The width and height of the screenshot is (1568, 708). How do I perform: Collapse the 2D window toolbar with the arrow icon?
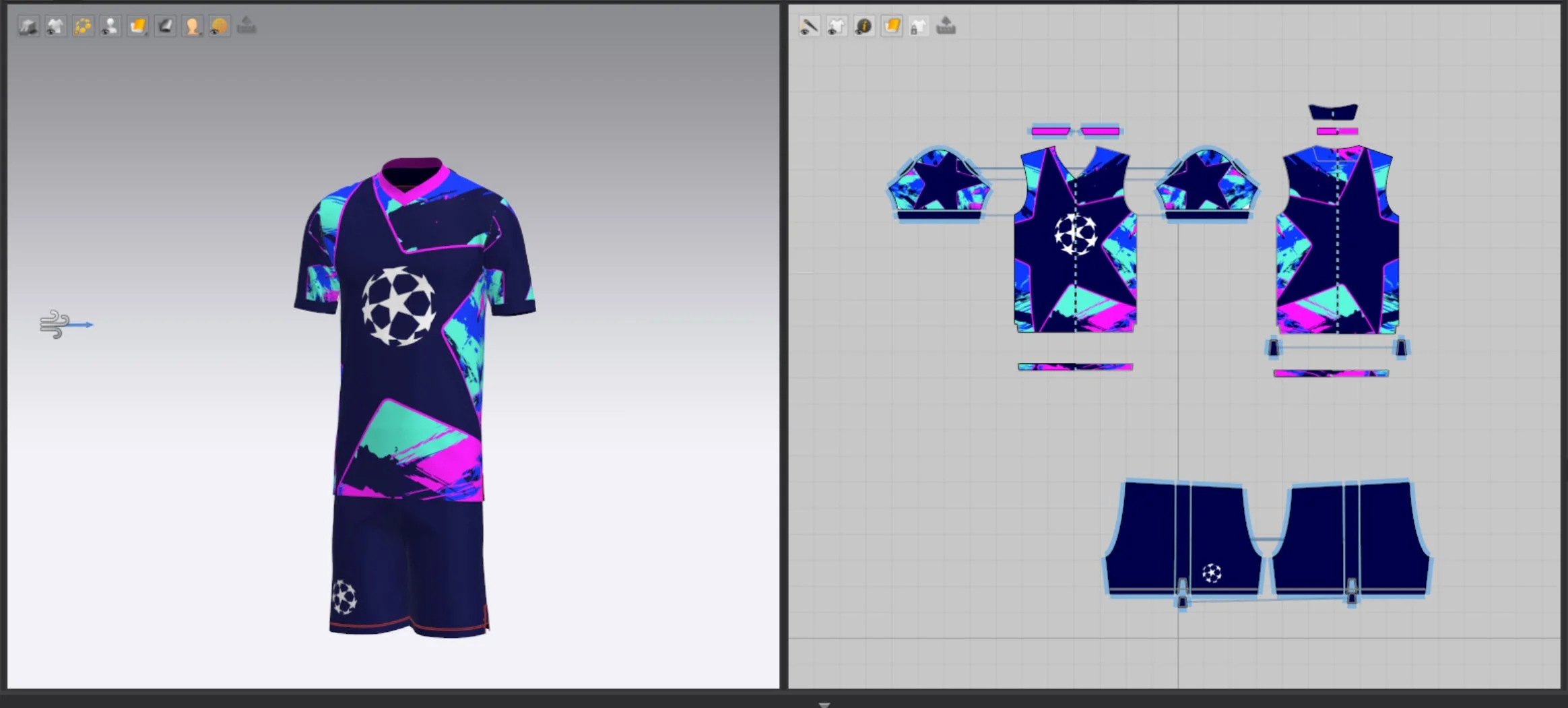(946, 26)
